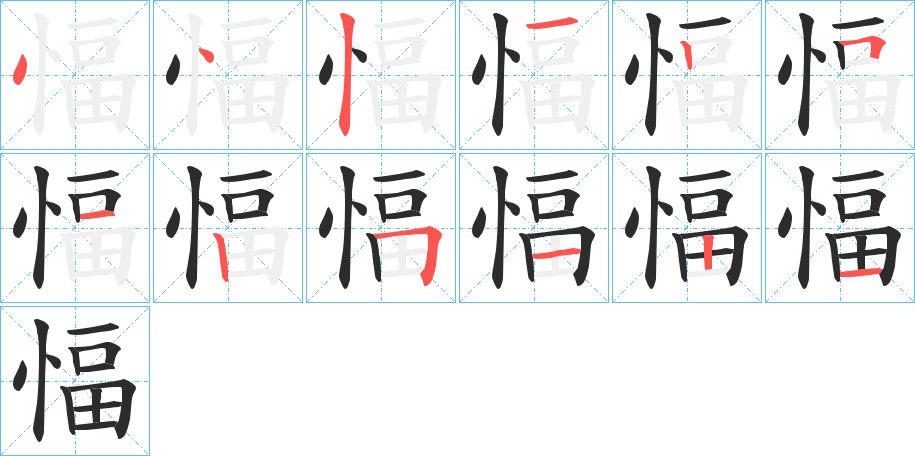
Task: Select the ninth step tile with the large red turning stroke
Action: pyautogui.click(x=380, y=228)
